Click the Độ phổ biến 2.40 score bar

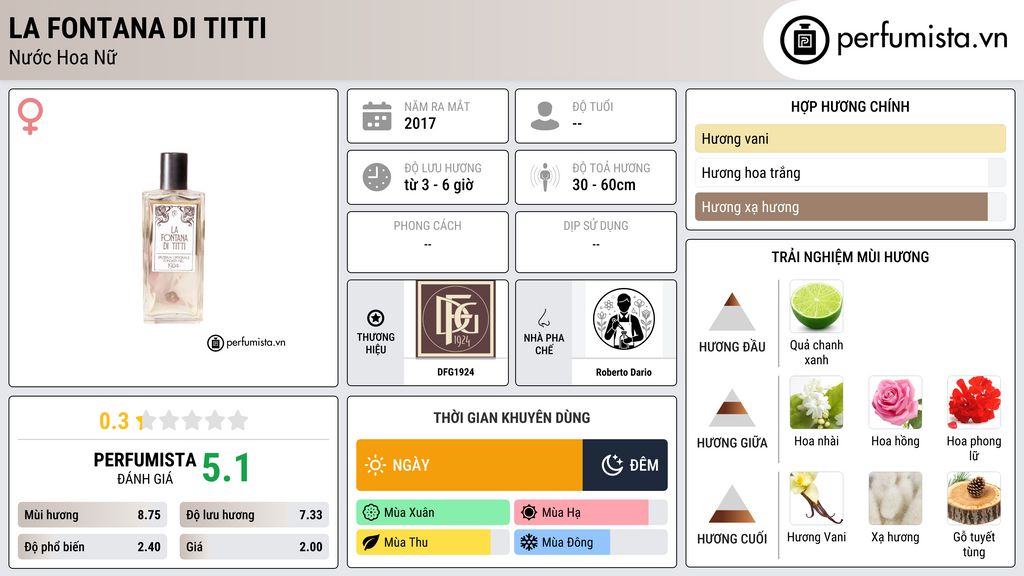coord(93,547)
